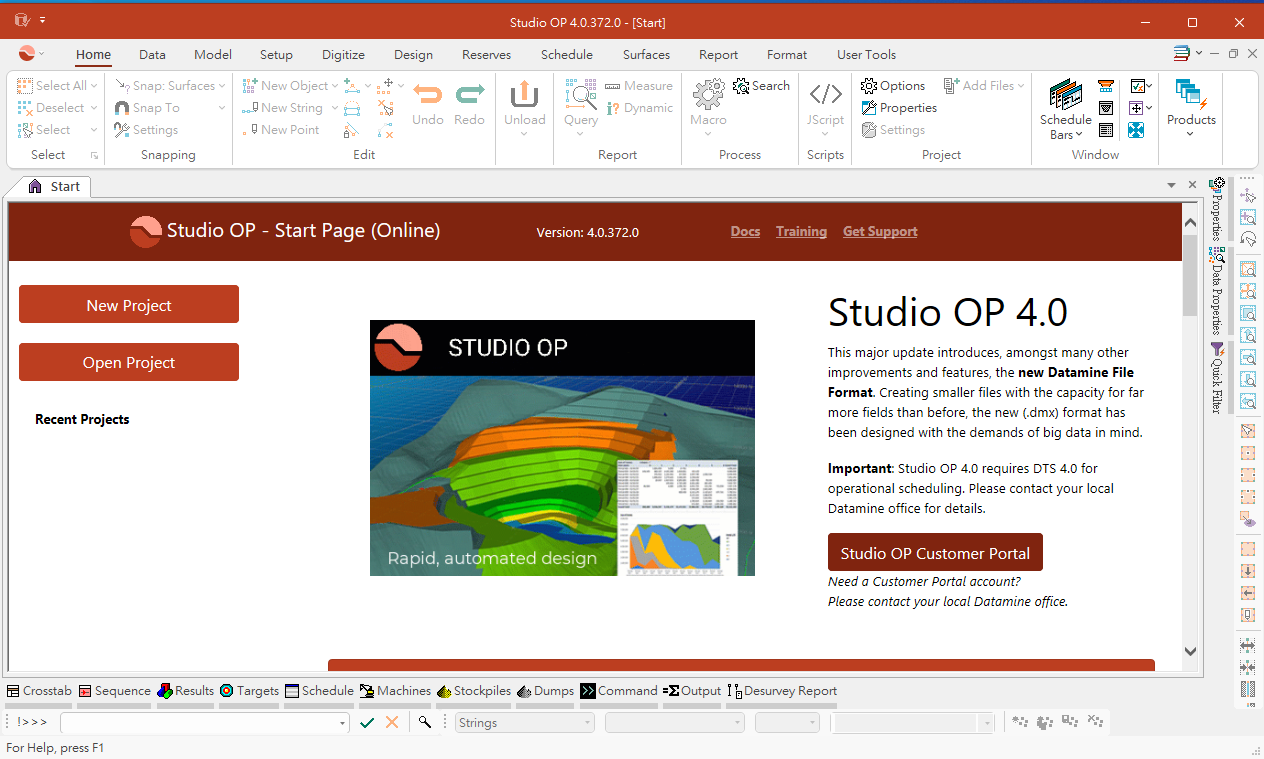The height and width of the screenshot is (759, 1264).
Task: Open the command line history dropdown
Action: point(342,723)
